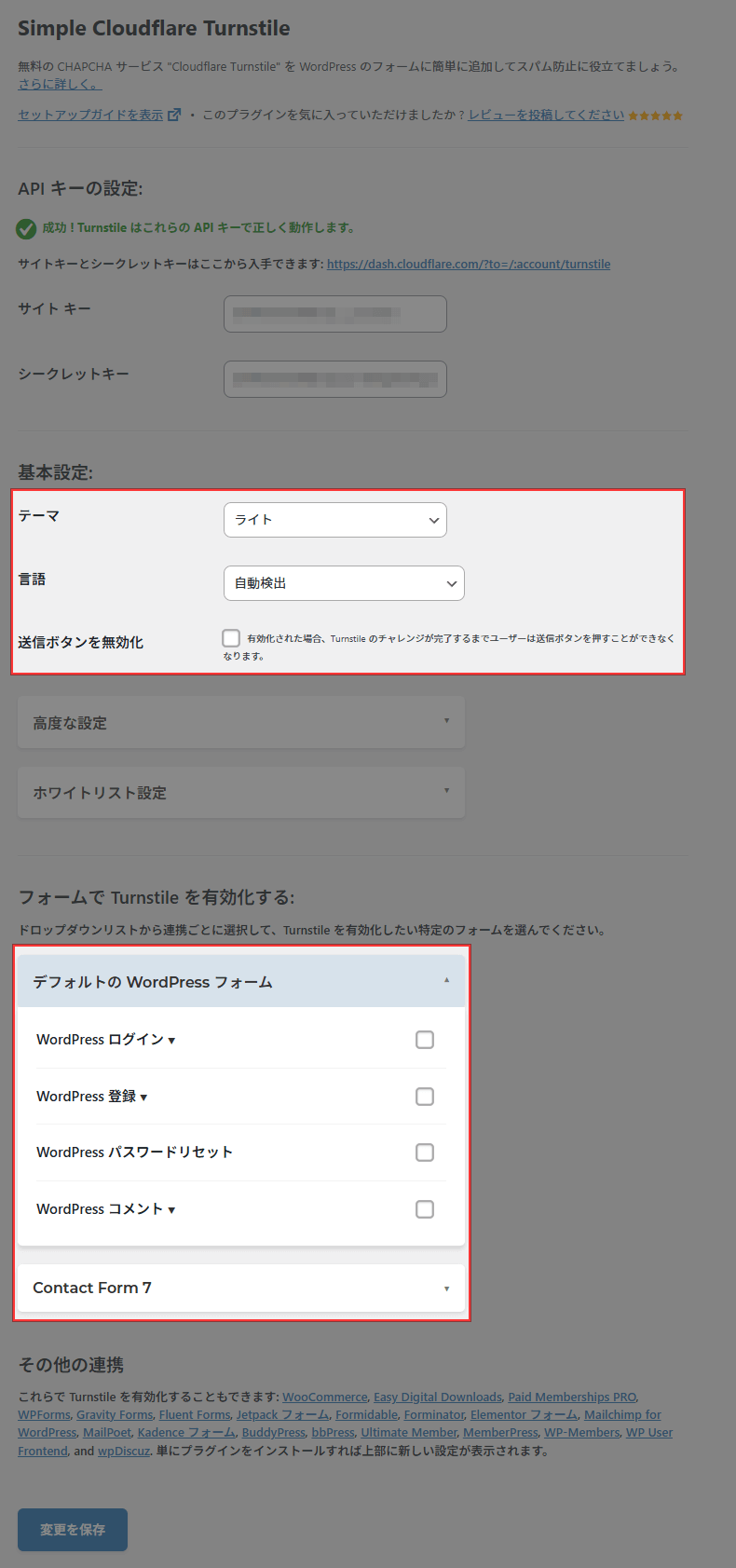Expand the ホワイトリスト設定 section
This screenshot has height=1568, width=736.
(x=241, y=793)
